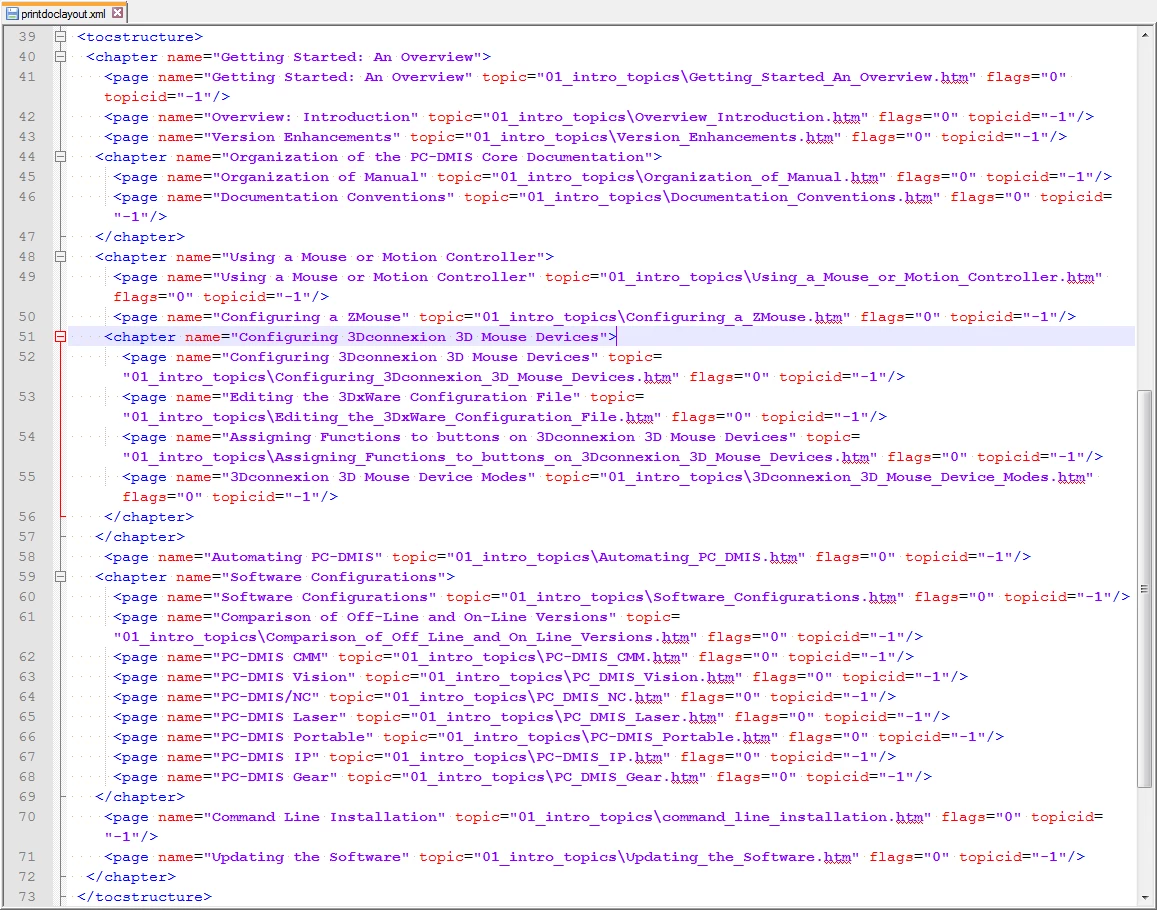1157x910 pixels.
Task: Click the closing </tocstructure> tag
Action: pos(144,897)
